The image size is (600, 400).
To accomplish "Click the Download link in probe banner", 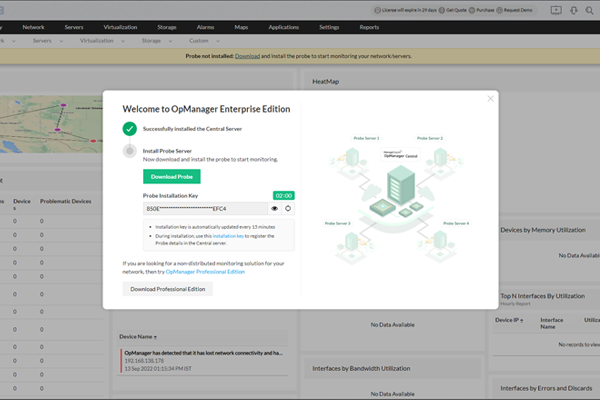I will pos(247,56).
